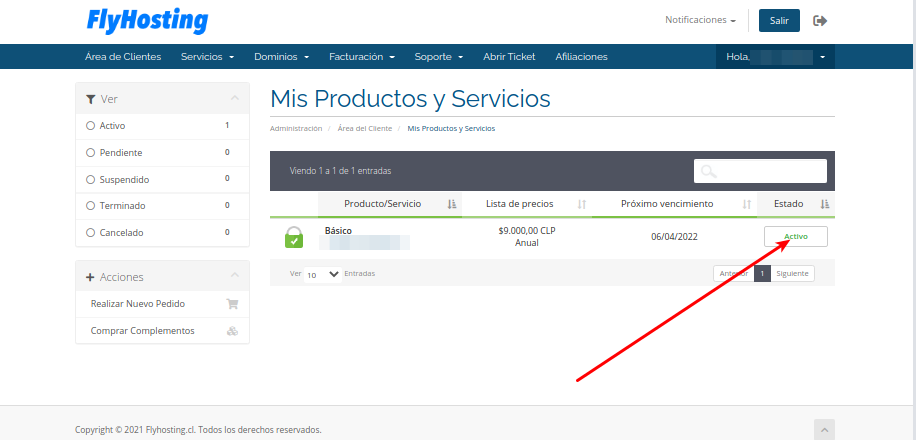
Task: Click the Mis Productos y Servicios breadcrumb text
Action: [x=451, y=129]
